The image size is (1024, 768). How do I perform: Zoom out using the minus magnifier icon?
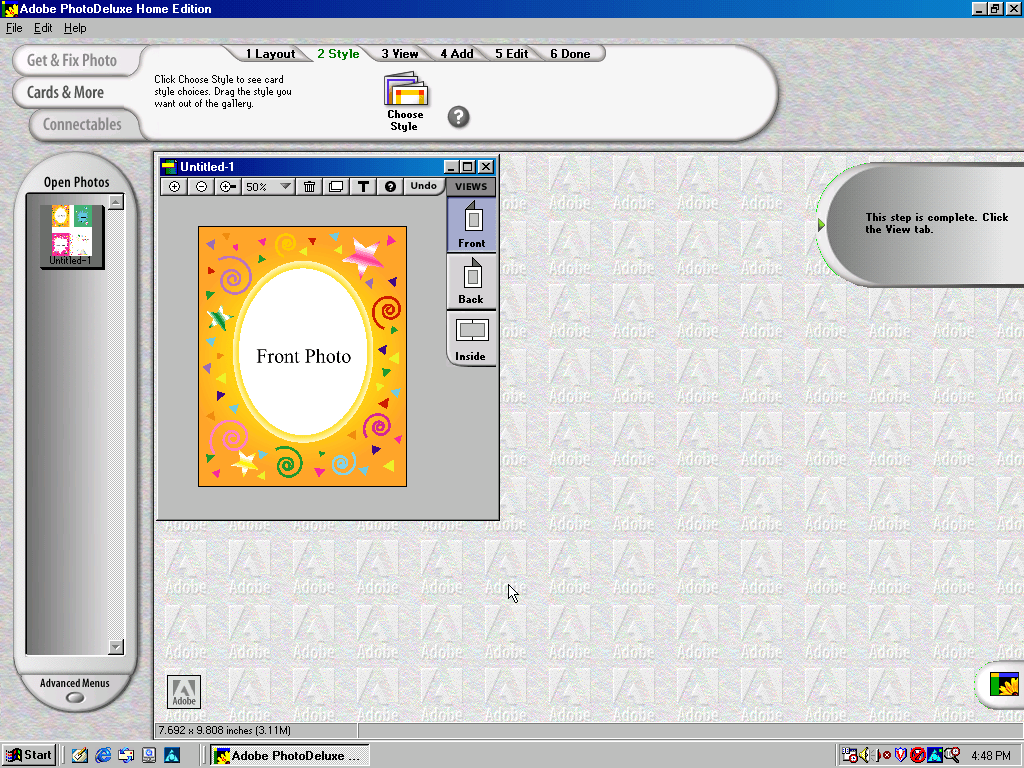tap(201, 187)
